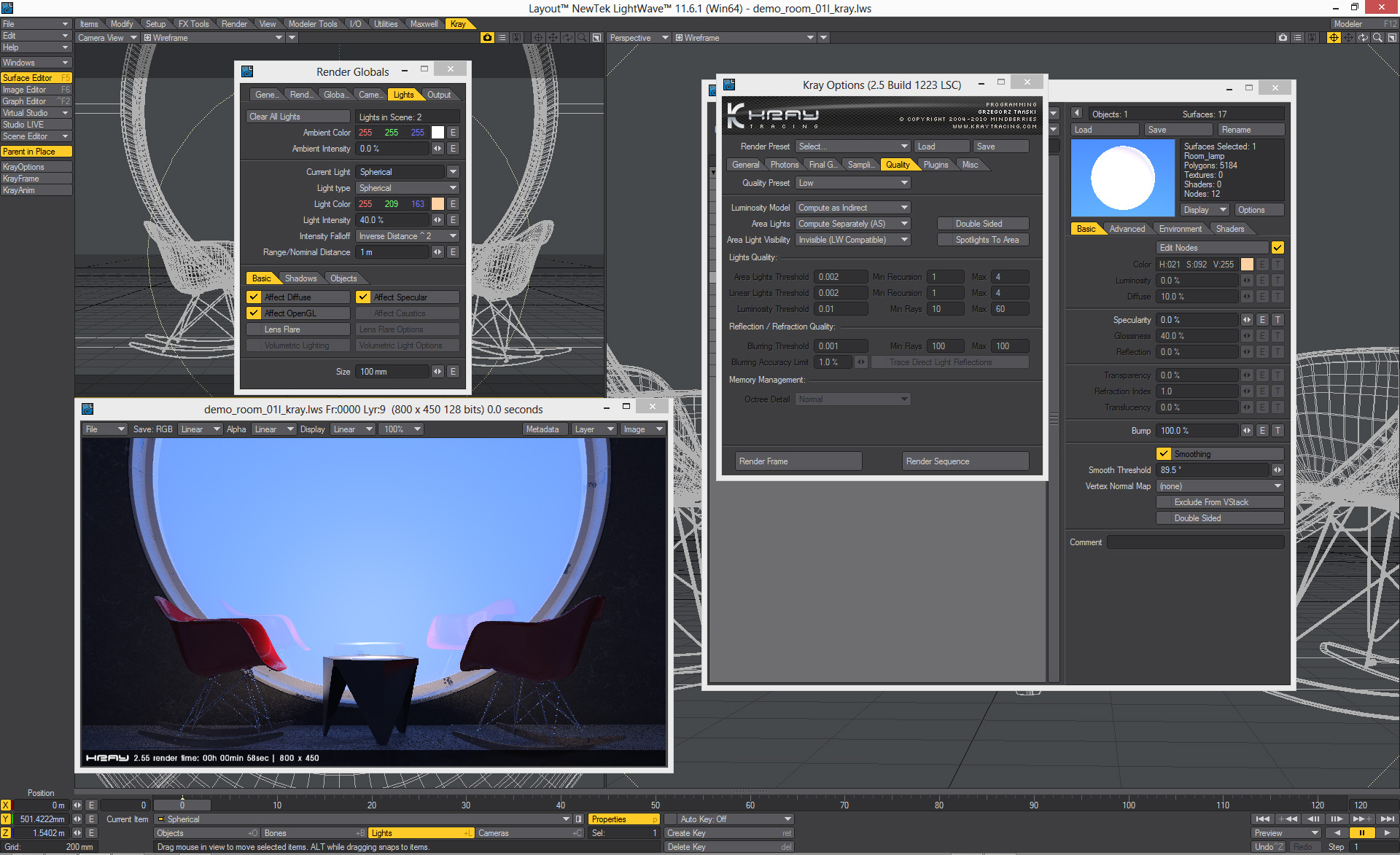
Task: Click the move/pan arrows icon in the left viewport toolbar
Action: point(553,37)
